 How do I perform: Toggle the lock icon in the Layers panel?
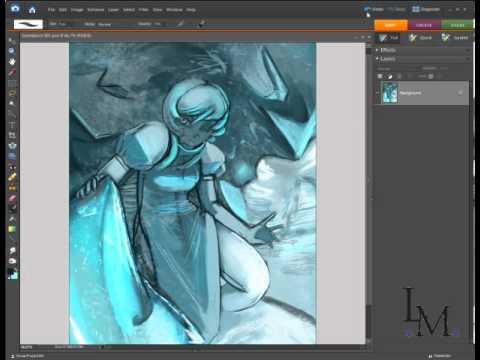pos(431,76)
